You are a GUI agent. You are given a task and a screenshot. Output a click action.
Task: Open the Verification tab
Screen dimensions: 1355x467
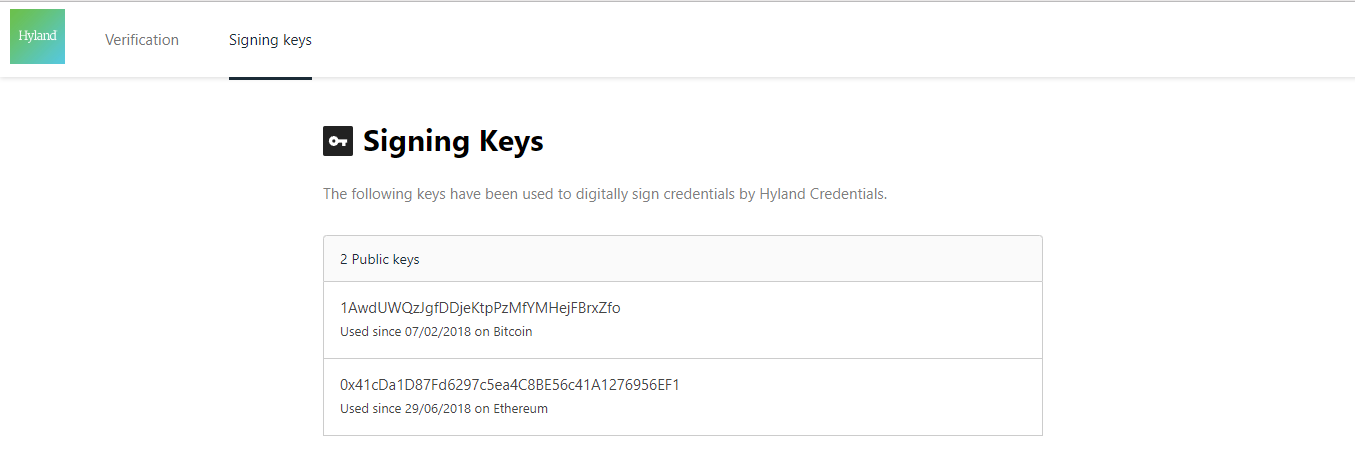[x=142, y=40]
